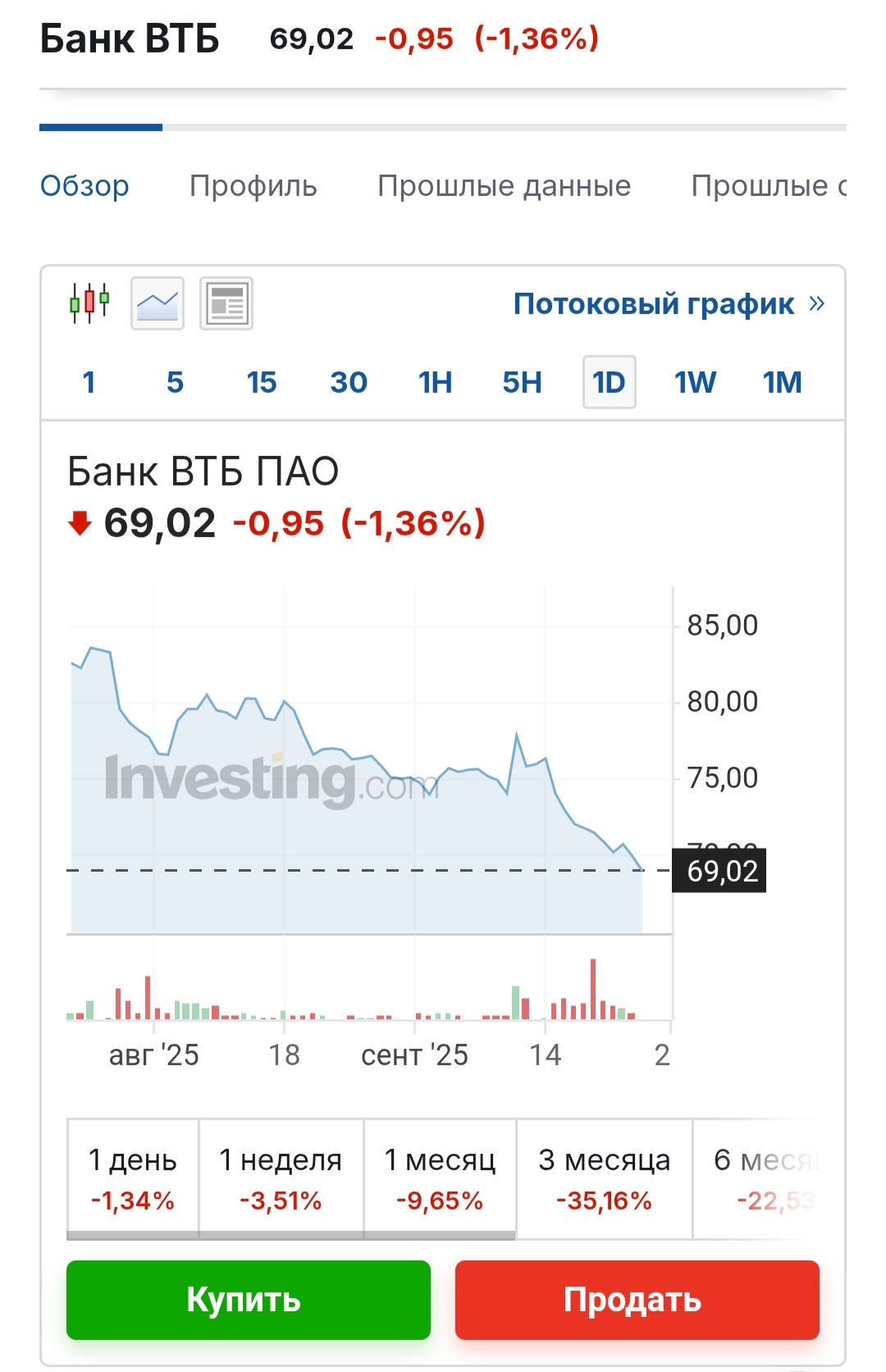Image resolution: width=886 pixels, height=1372 pixels.
Task: Select the 1-minute timeframe
Action: tap(89, 382)
